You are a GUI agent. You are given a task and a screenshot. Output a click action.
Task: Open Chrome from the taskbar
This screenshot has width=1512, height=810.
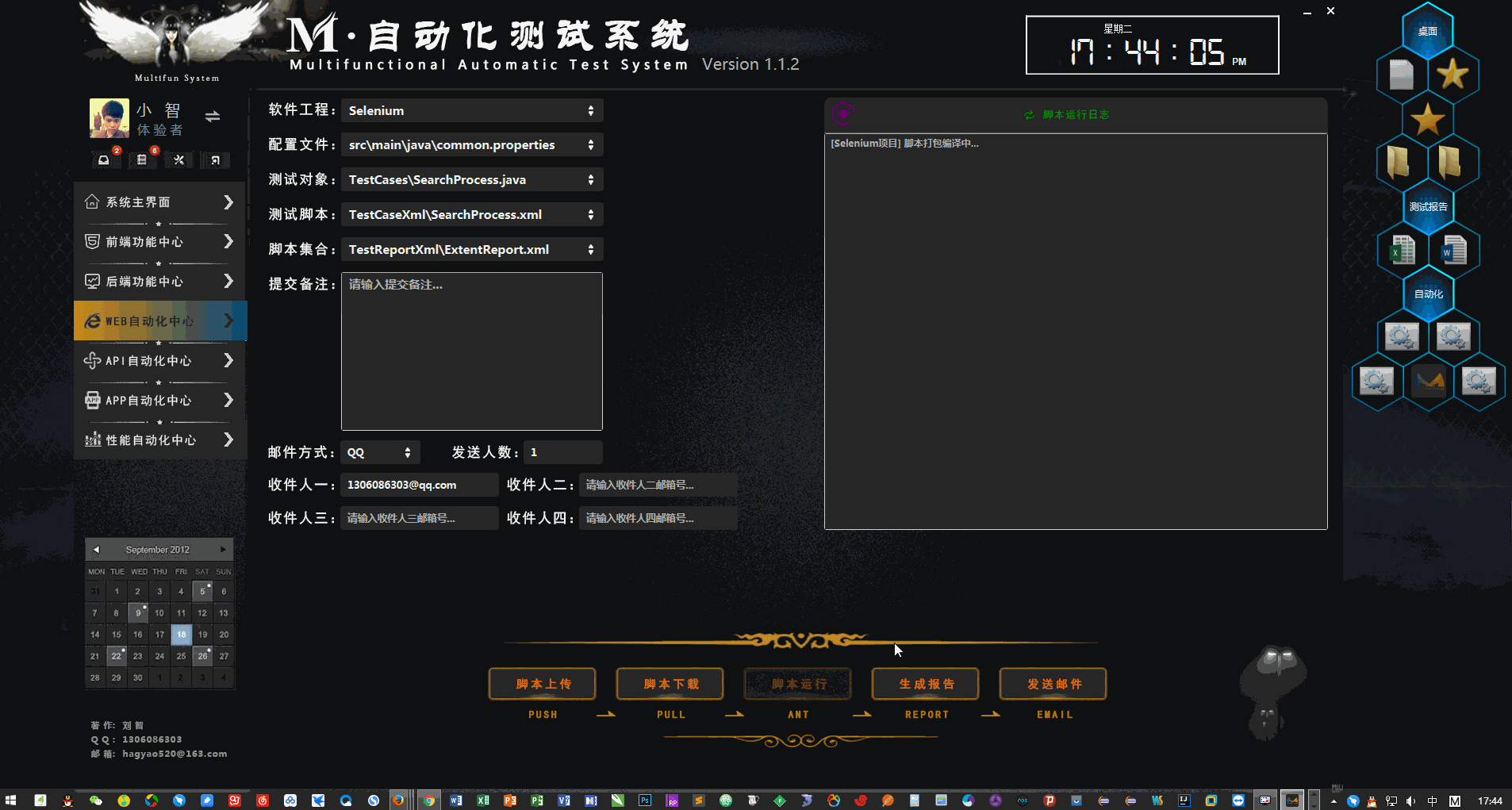click(428, 800)
